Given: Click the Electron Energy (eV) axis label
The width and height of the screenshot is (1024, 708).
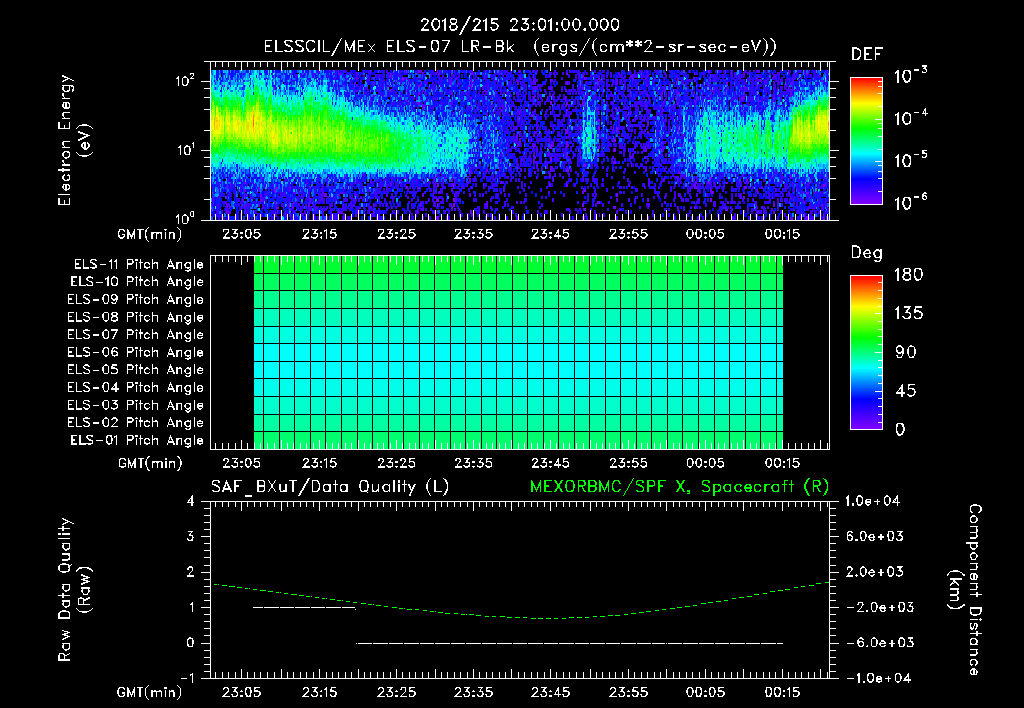Looking at the screenshot, I should (74, 140).
